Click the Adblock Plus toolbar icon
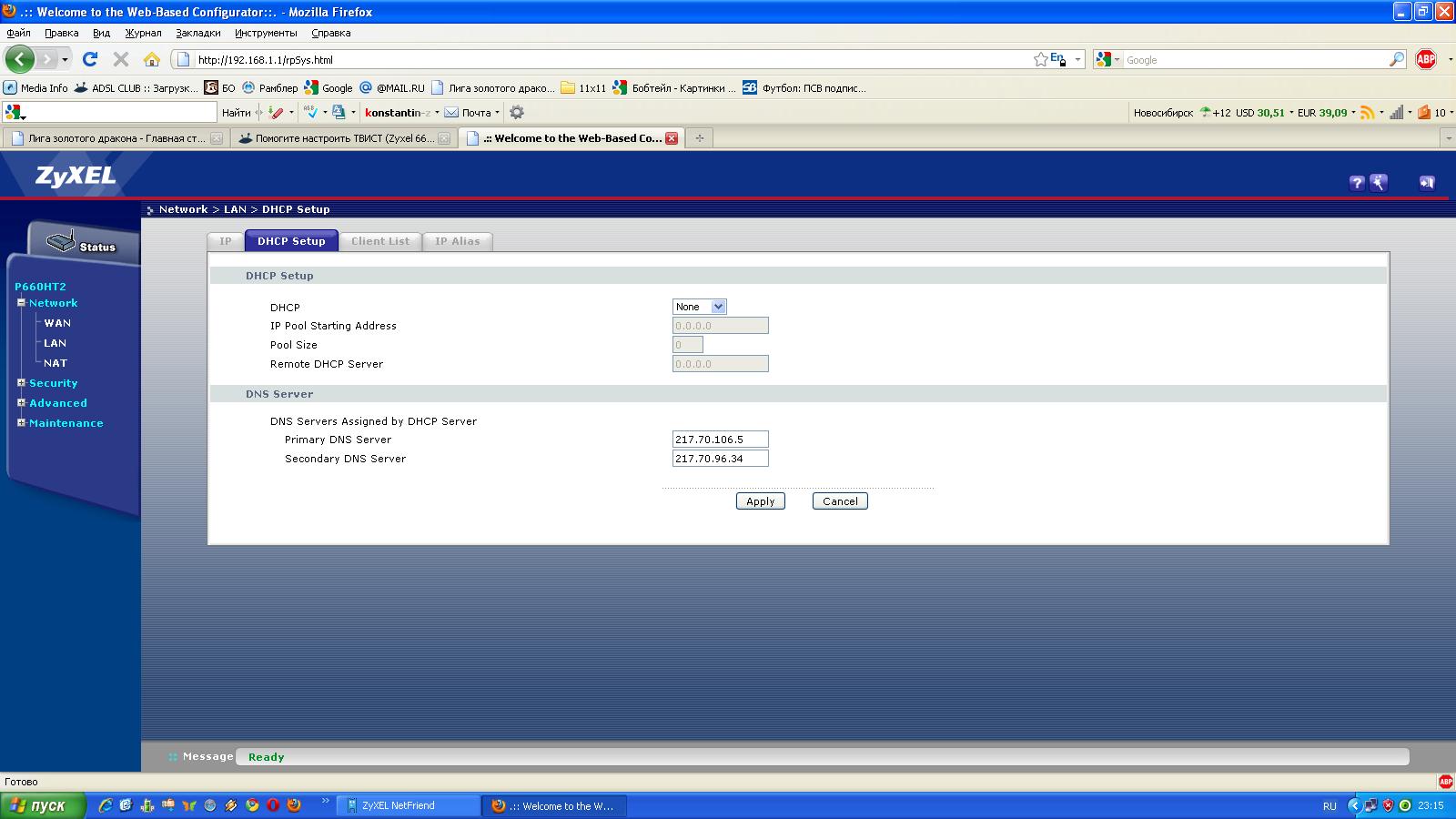 click(x=1426, y=59)
